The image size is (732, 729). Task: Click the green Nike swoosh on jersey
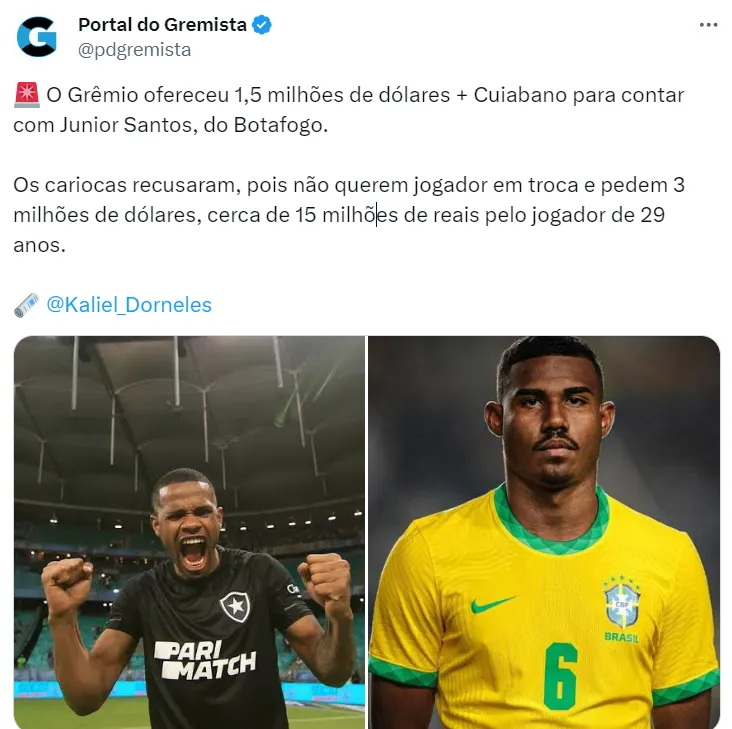[492, 604]
